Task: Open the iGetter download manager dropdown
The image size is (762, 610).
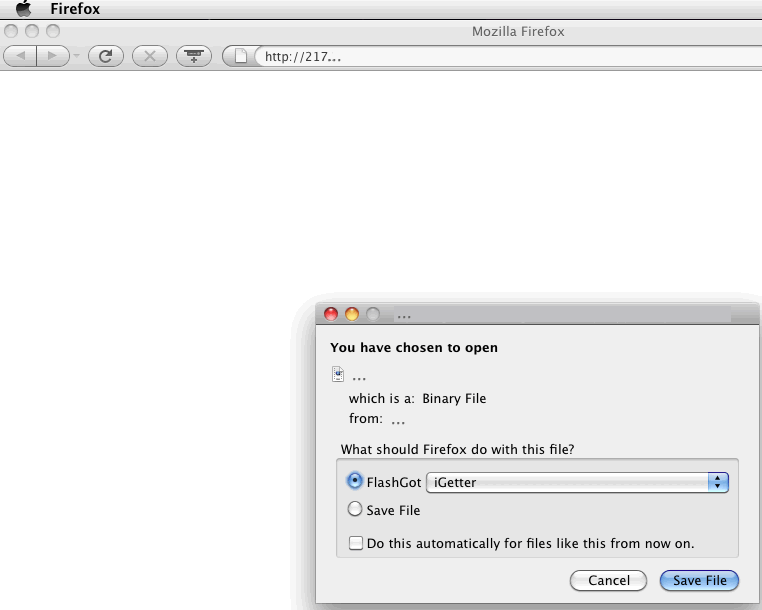Action: coord(577,482)
